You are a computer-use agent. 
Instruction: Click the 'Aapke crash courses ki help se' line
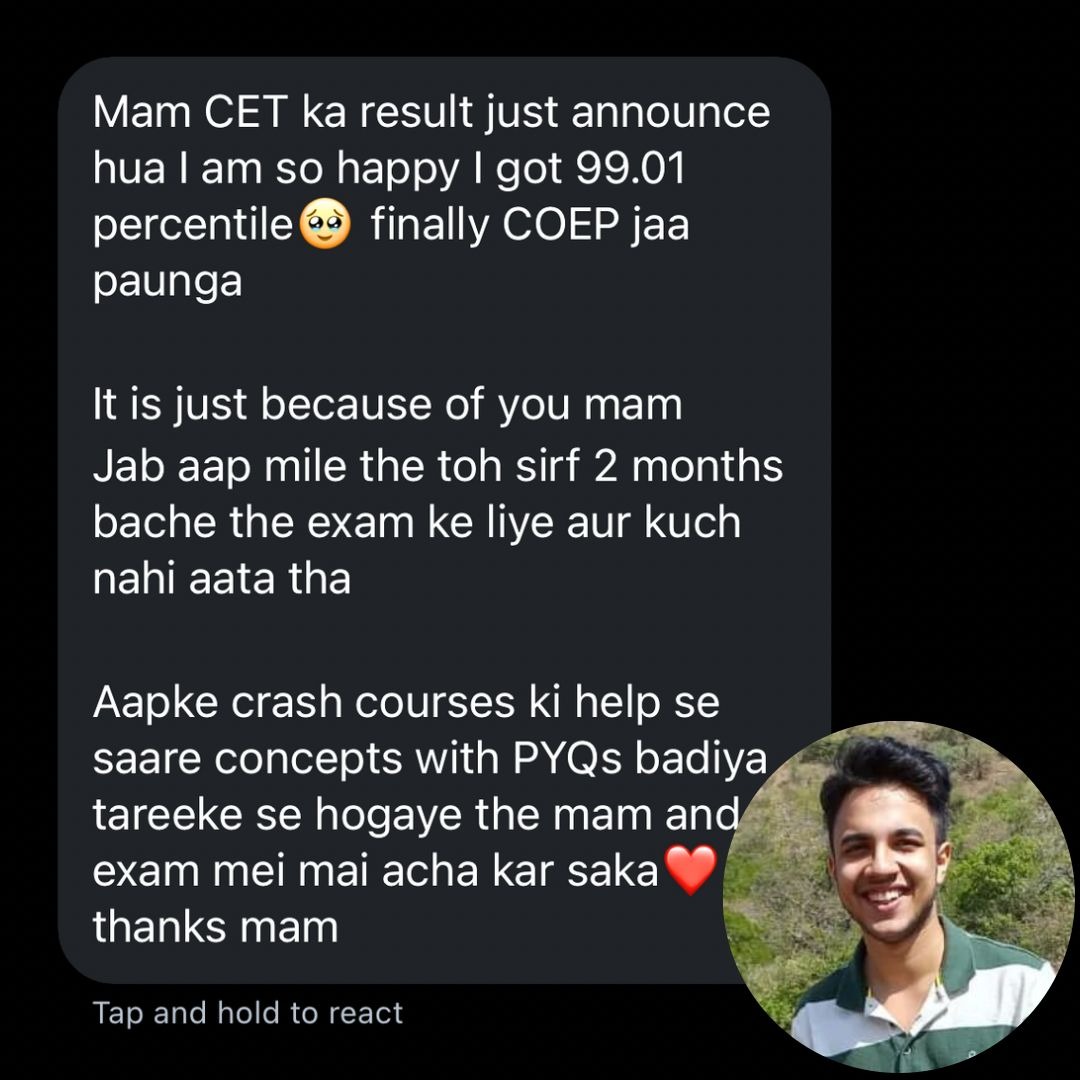(406, 703)
